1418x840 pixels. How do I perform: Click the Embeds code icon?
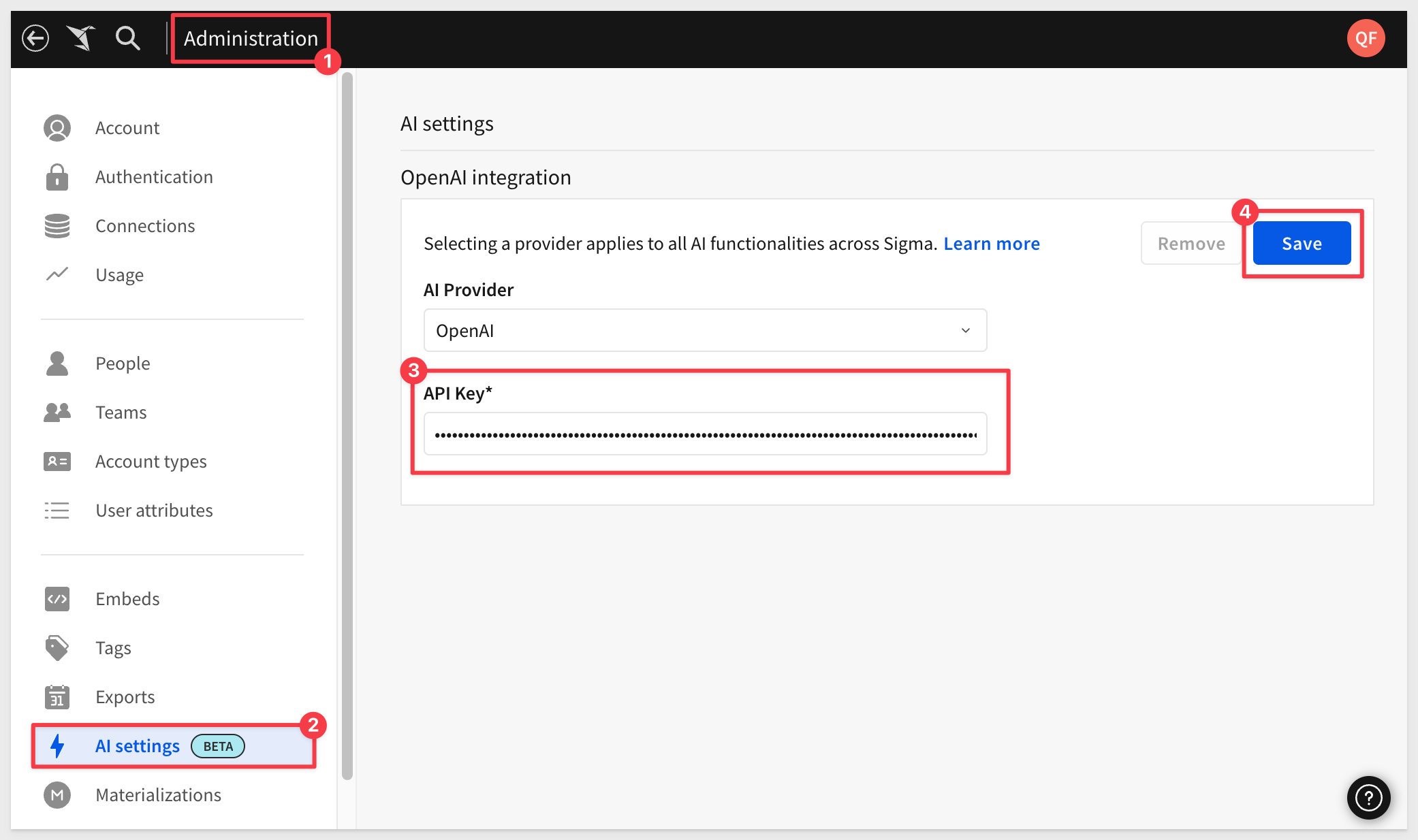coord(57,599)
